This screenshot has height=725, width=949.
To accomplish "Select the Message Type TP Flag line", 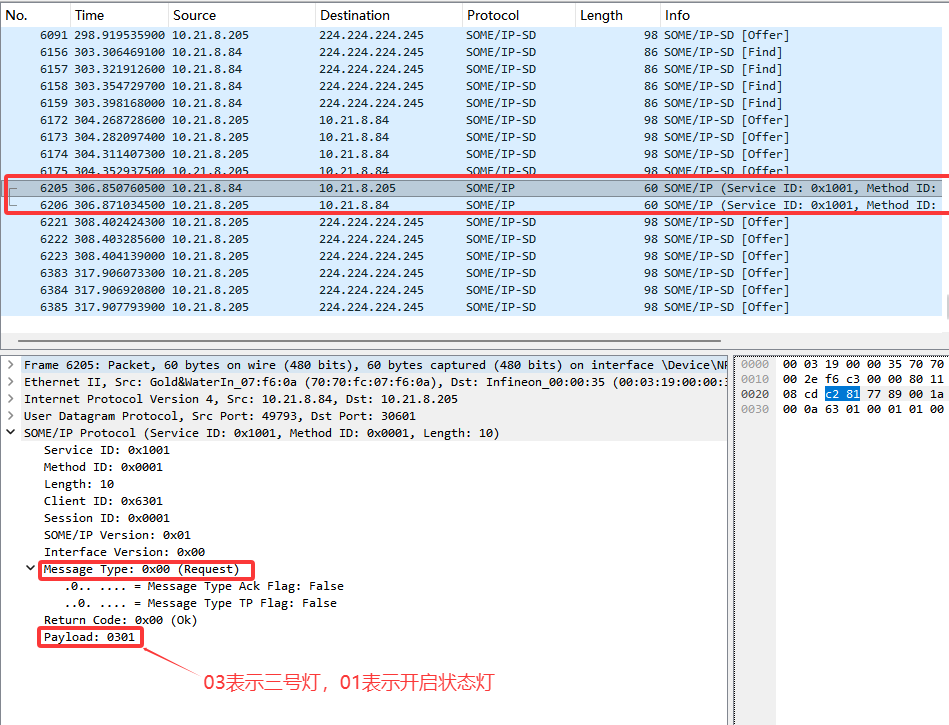I will click(200, 603).
